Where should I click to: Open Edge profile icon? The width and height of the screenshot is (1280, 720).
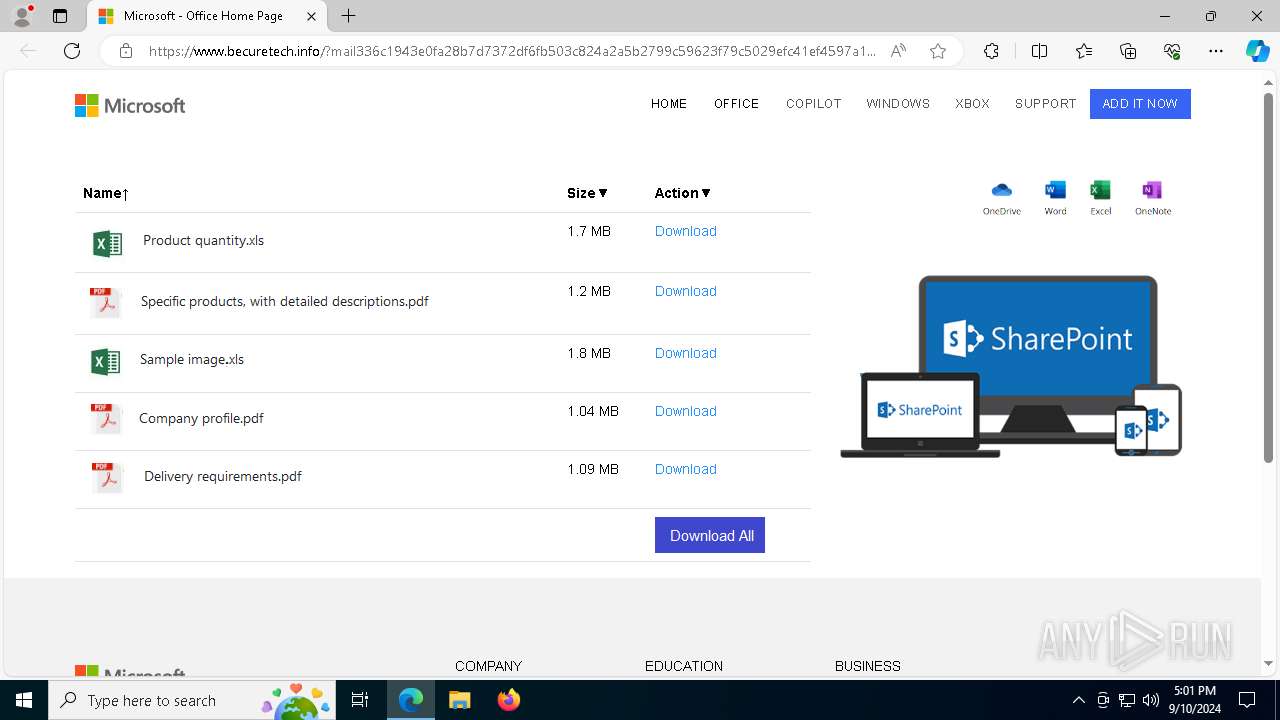tap(22, 16)
